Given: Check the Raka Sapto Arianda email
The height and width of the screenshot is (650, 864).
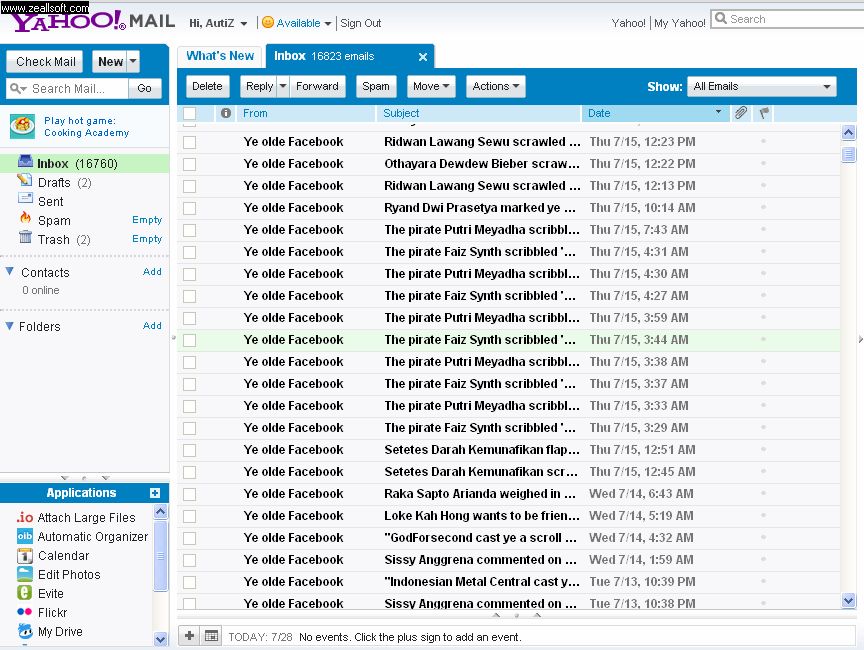Looking at the screenshot, I should coord(190,494).
